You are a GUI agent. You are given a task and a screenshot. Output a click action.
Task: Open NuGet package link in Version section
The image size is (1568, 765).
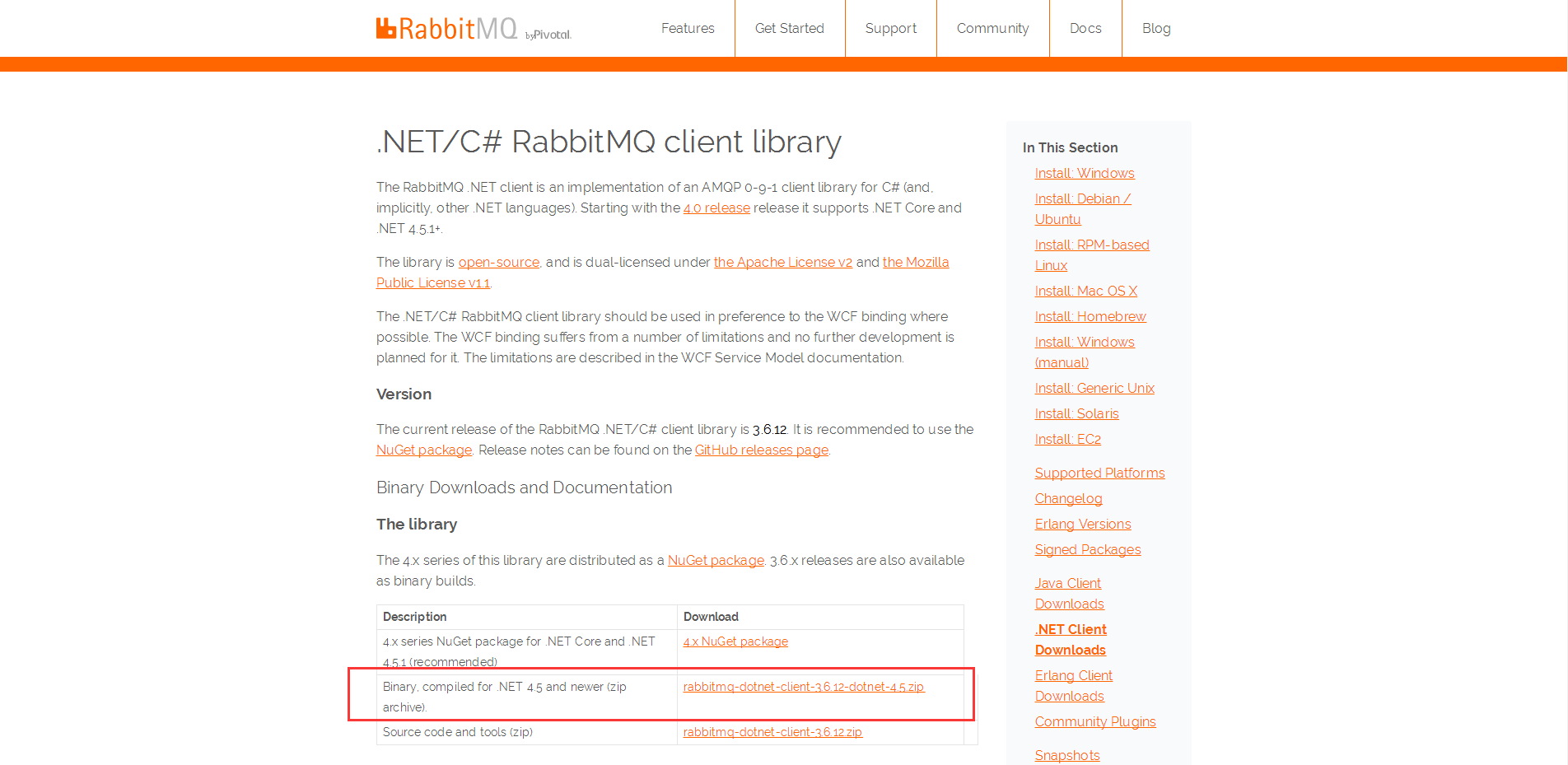(x=424, y=450)
